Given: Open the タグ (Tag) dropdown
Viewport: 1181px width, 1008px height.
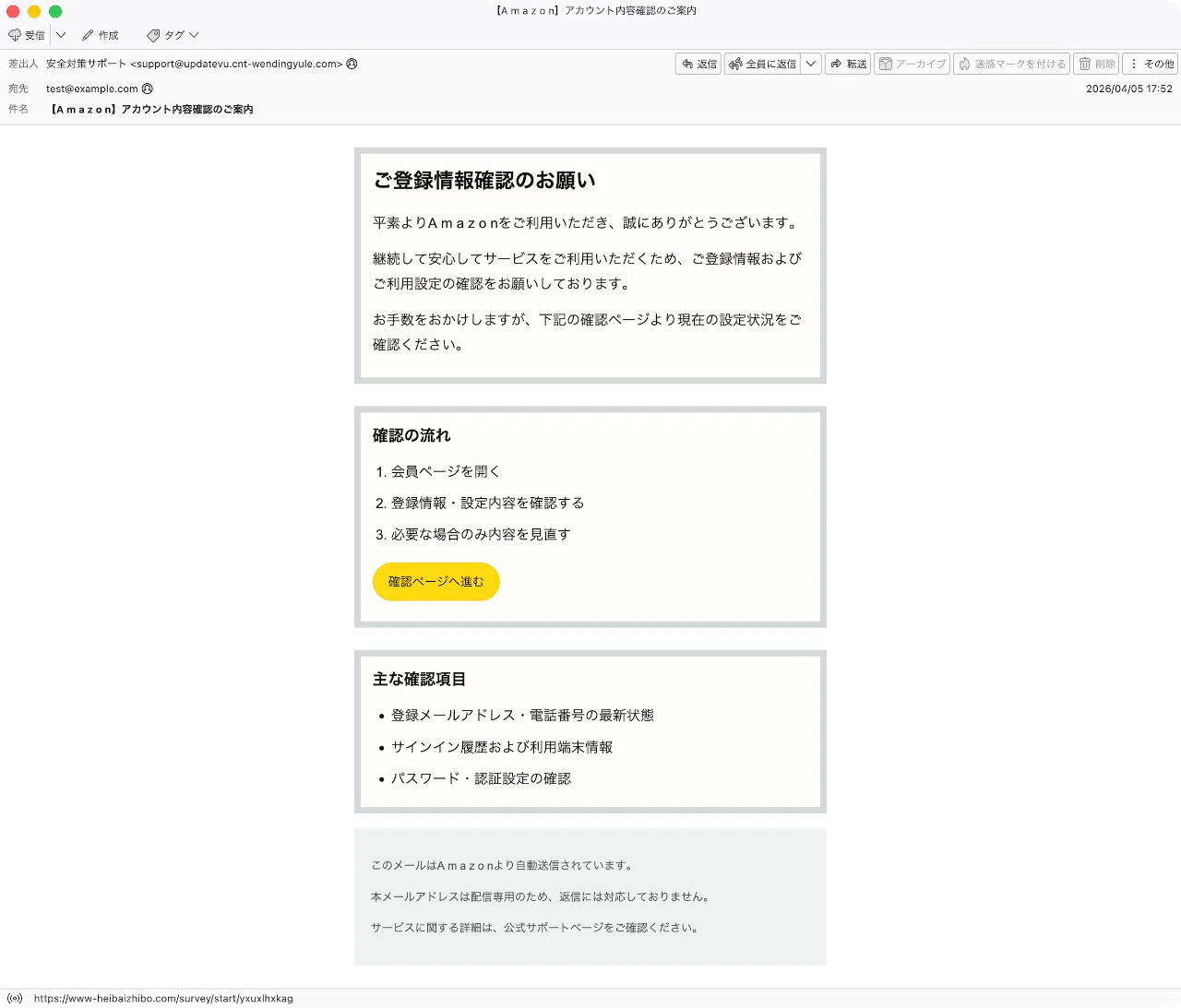Looking at the screenshot, I should pyautogui.click(x=173, y=35).
